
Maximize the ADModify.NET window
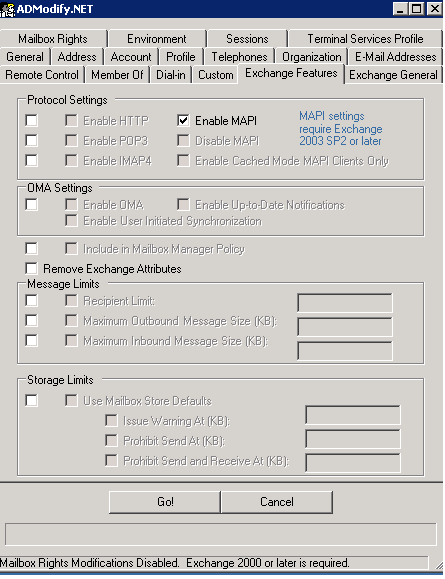coord(417,9)
